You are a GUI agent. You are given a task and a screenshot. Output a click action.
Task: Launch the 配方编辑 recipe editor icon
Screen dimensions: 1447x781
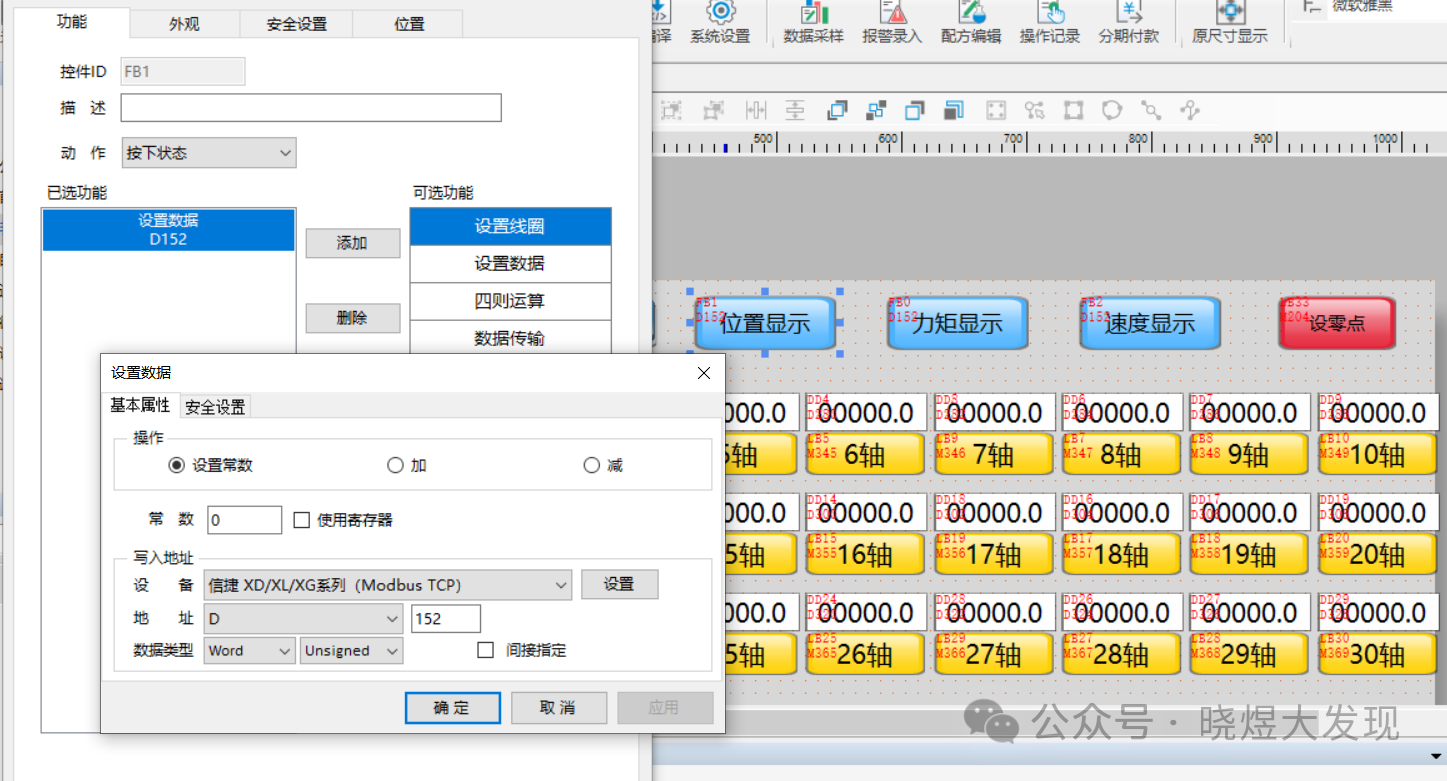971,14
